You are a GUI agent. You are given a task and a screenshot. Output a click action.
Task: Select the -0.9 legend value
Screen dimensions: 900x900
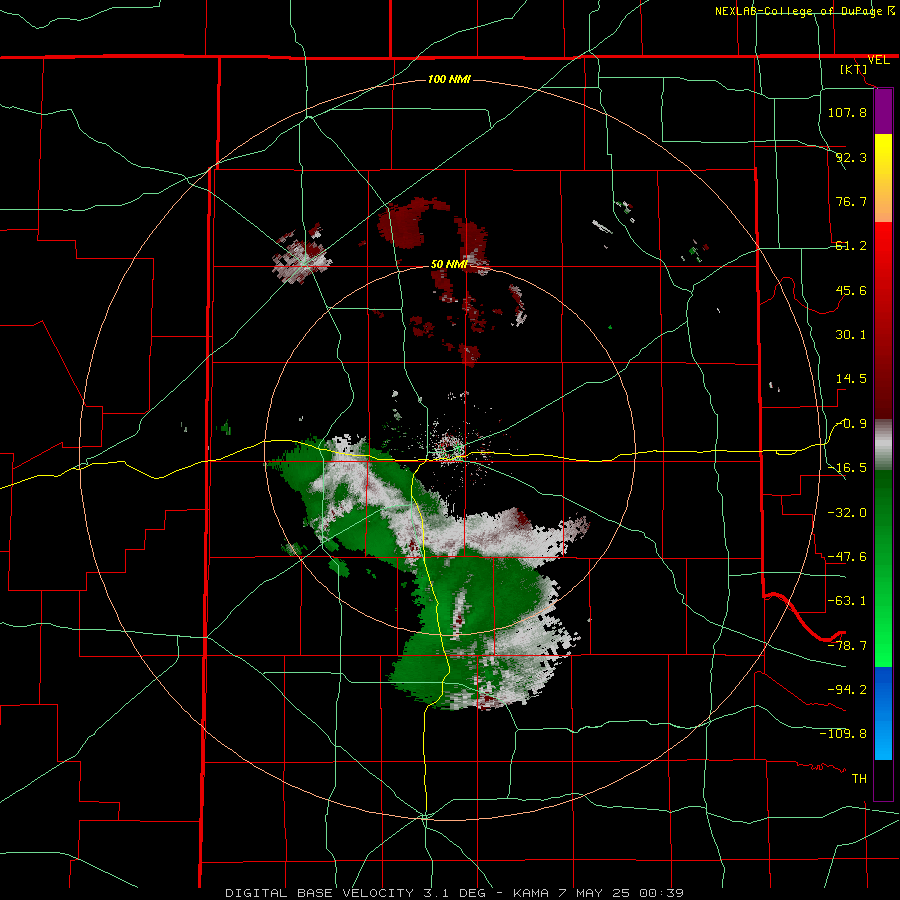[851, 424]
